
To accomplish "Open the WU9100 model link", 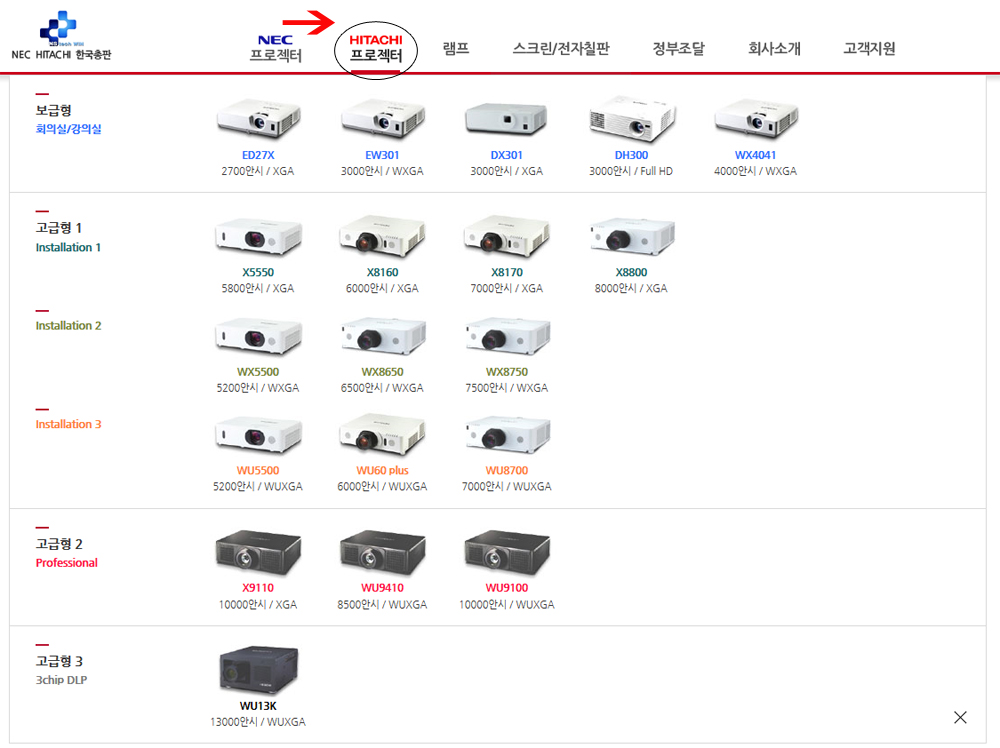I will [507, 588].
